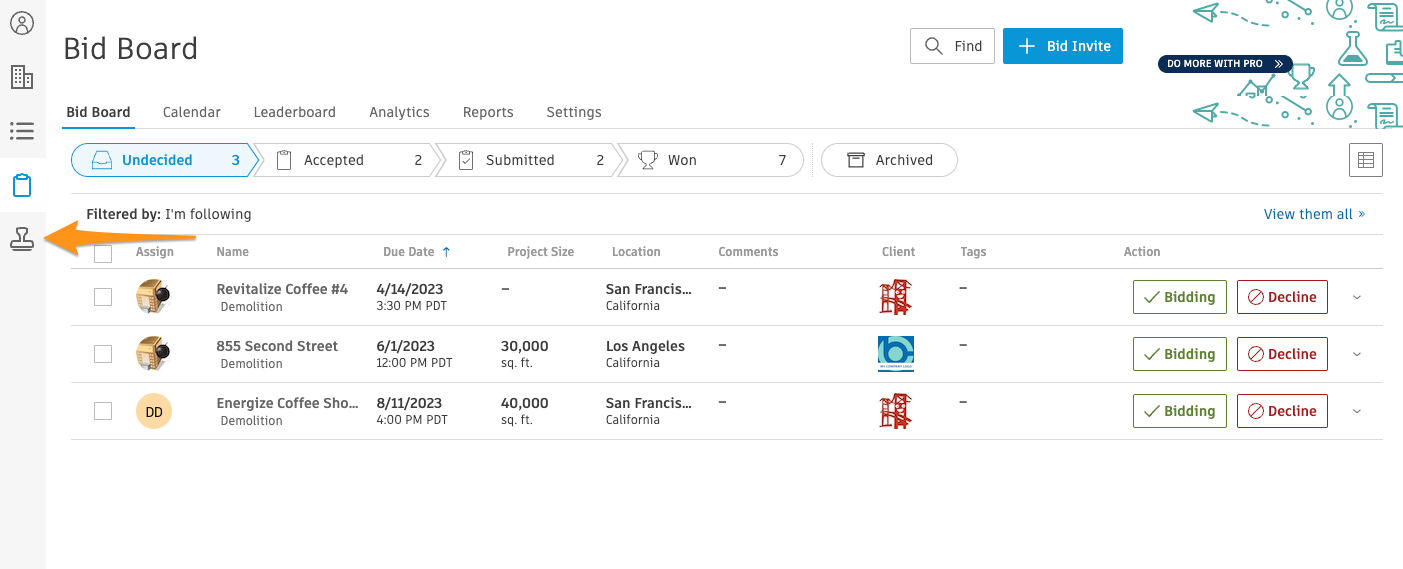Switch to table view with grid icon
Image resolution: width=1403 pixels, height=569 pixels.
[x=1365, y=160]
